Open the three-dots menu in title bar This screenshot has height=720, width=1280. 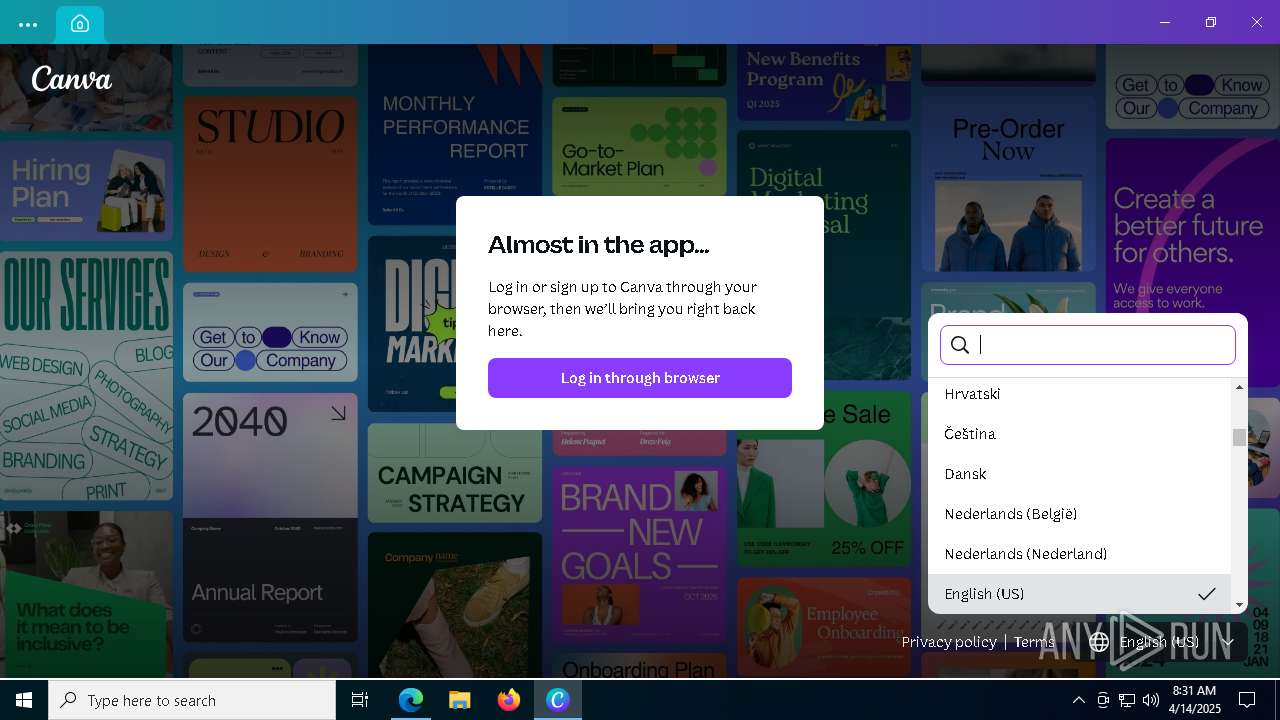click(x=28, y=24)
